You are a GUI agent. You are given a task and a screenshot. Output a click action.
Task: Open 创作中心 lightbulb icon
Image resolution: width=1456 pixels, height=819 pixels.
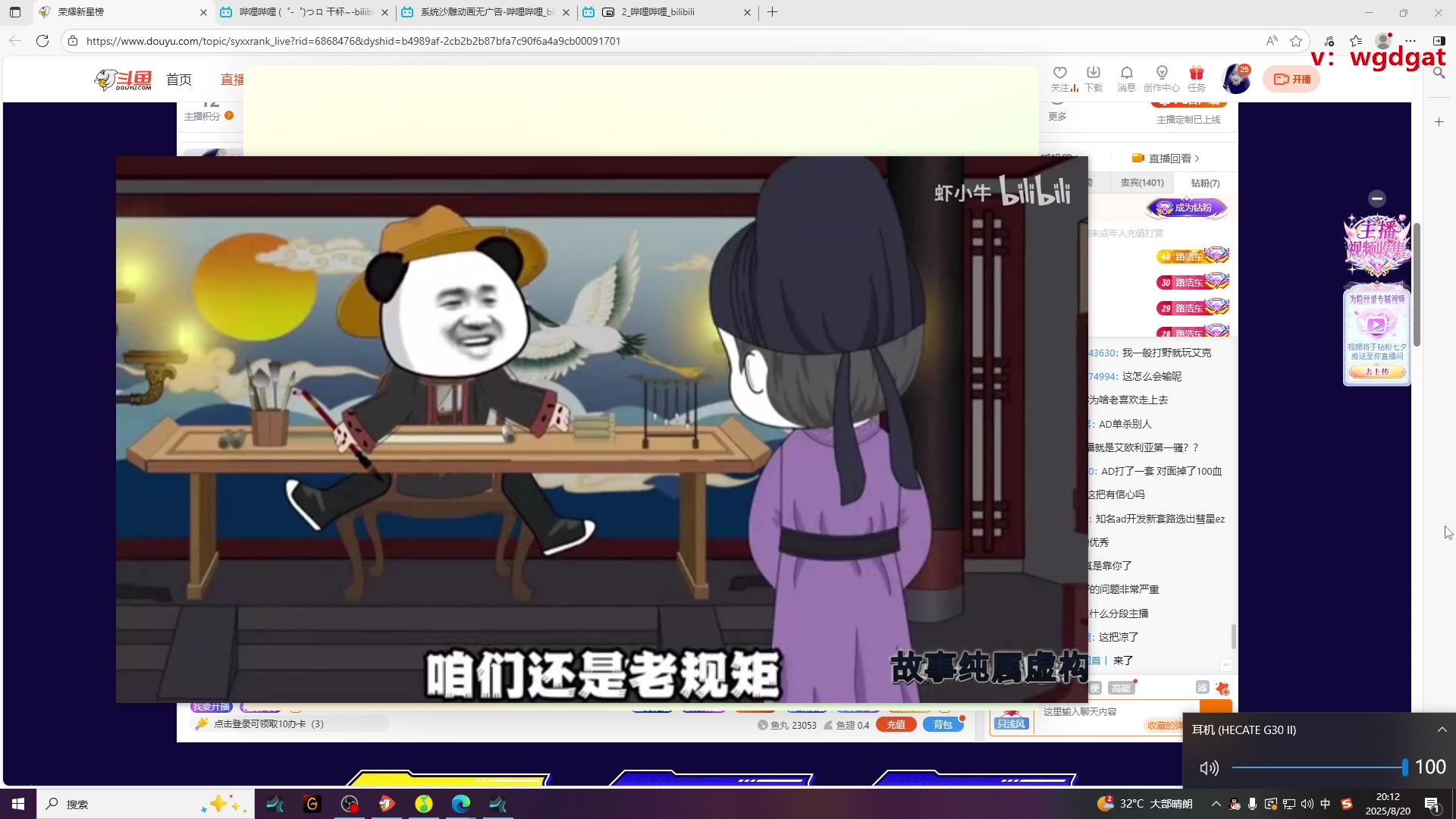(1162, 78)
